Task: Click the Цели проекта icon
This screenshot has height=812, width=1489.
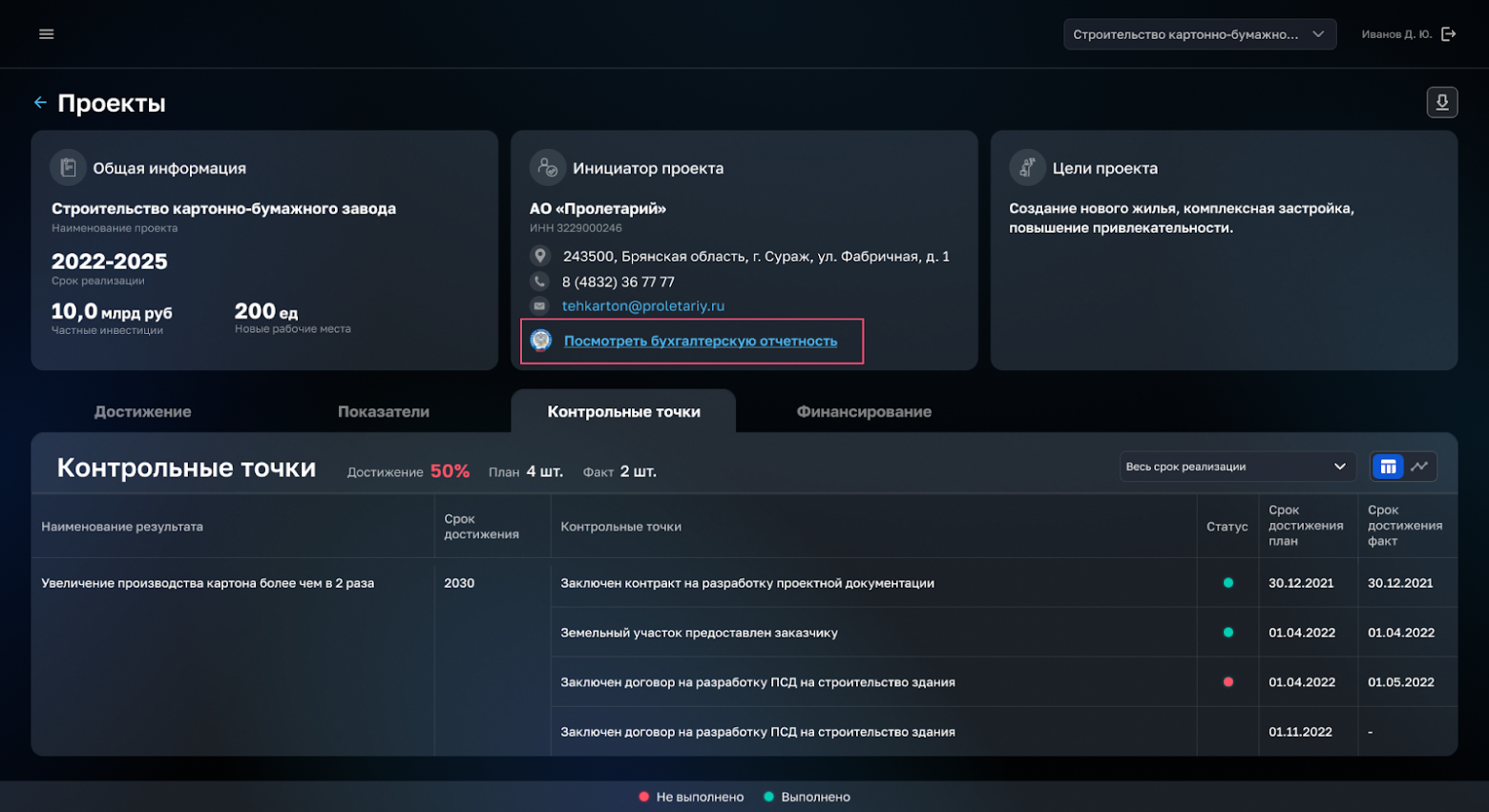Action: (x=1027, y=168)
